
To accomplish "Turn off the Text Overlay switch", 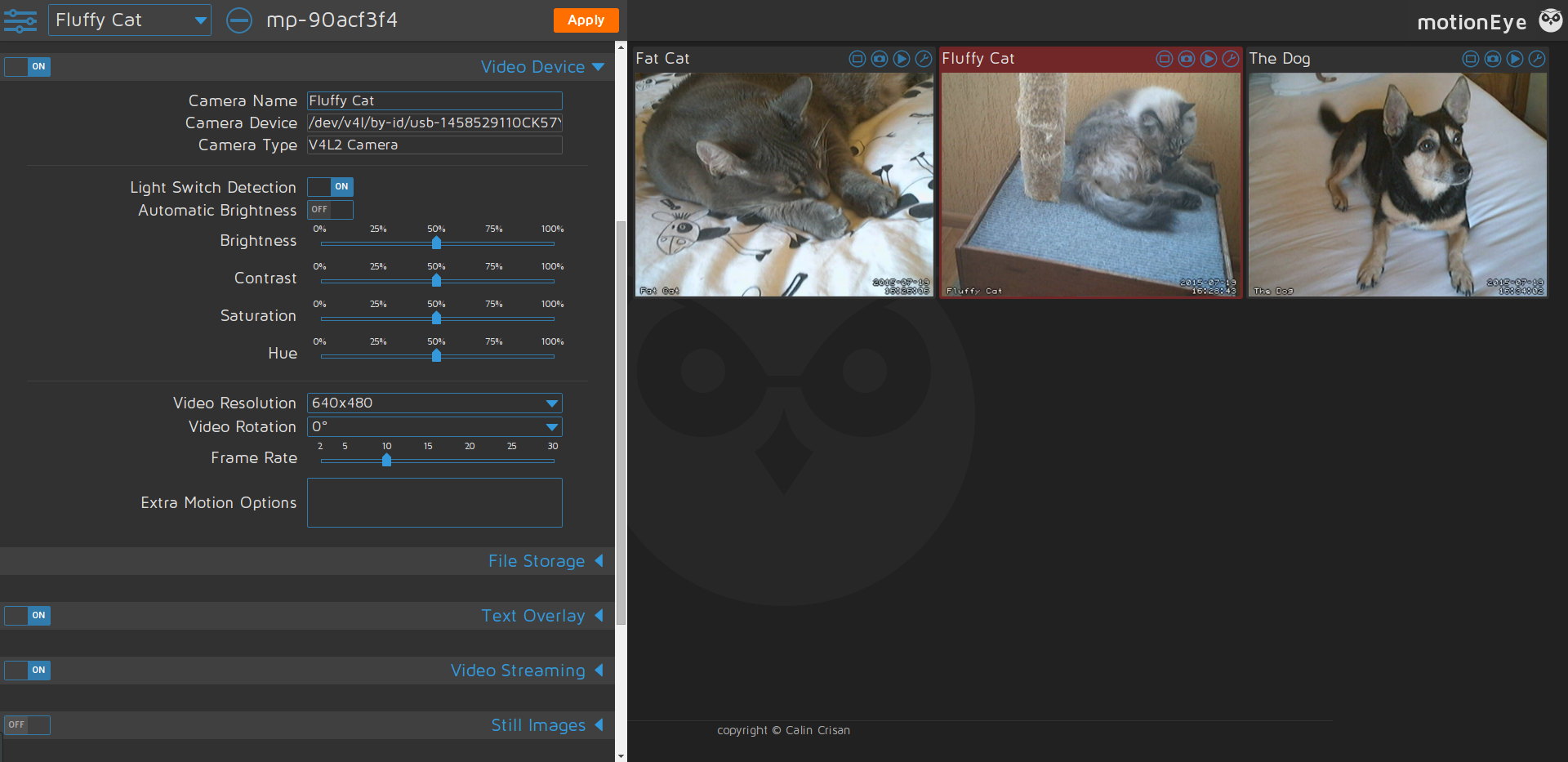I will pyautogui.click(x=27, y=615).
